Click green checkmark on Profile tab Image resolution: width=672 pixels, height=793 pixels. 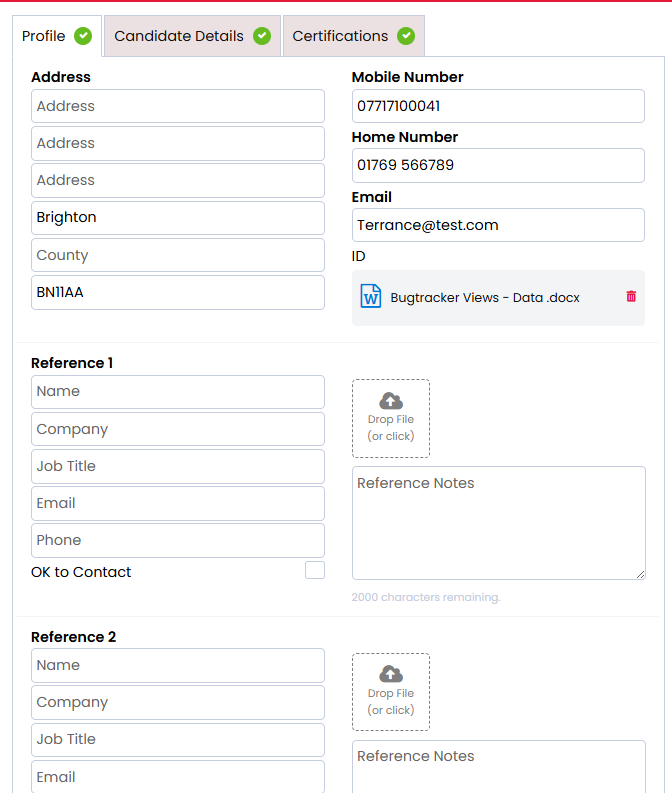(83, 36)
